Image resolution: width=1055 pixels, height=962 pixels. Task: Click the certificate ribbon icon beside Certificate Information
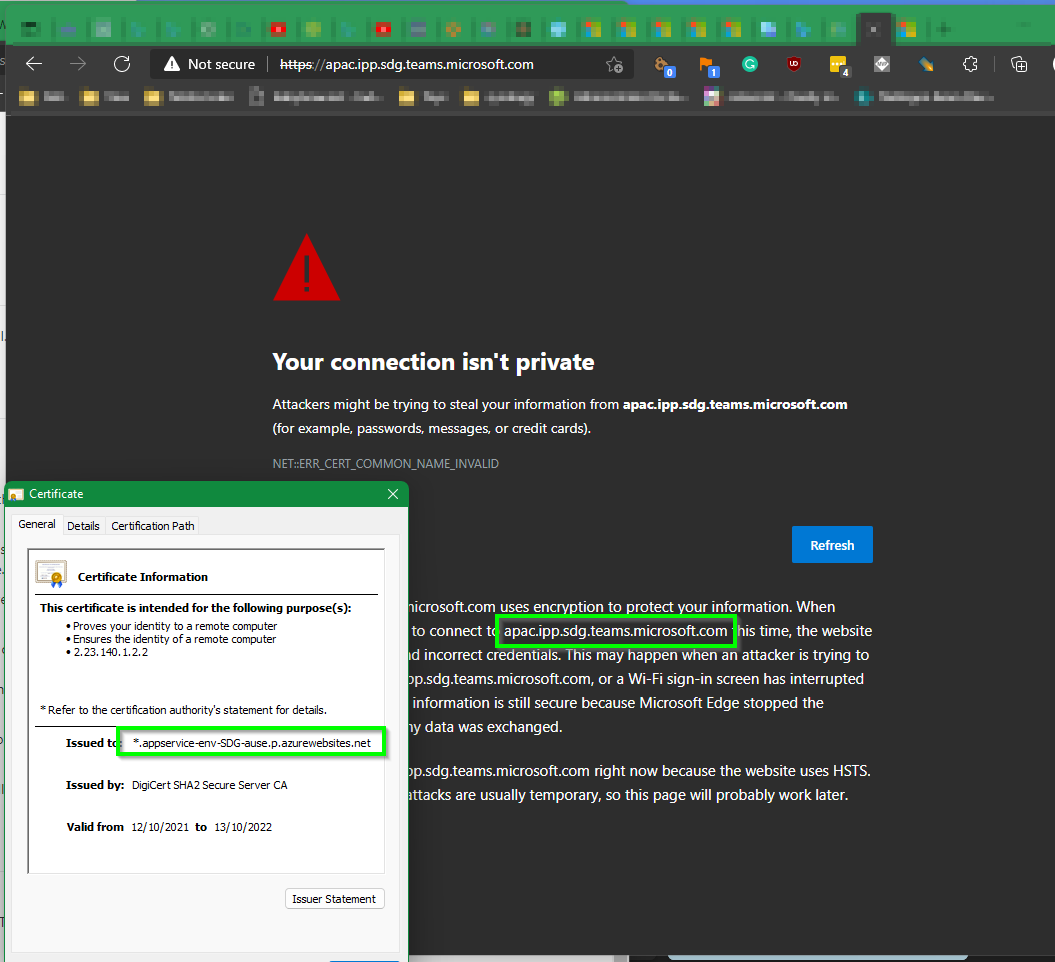click(51, 573)
